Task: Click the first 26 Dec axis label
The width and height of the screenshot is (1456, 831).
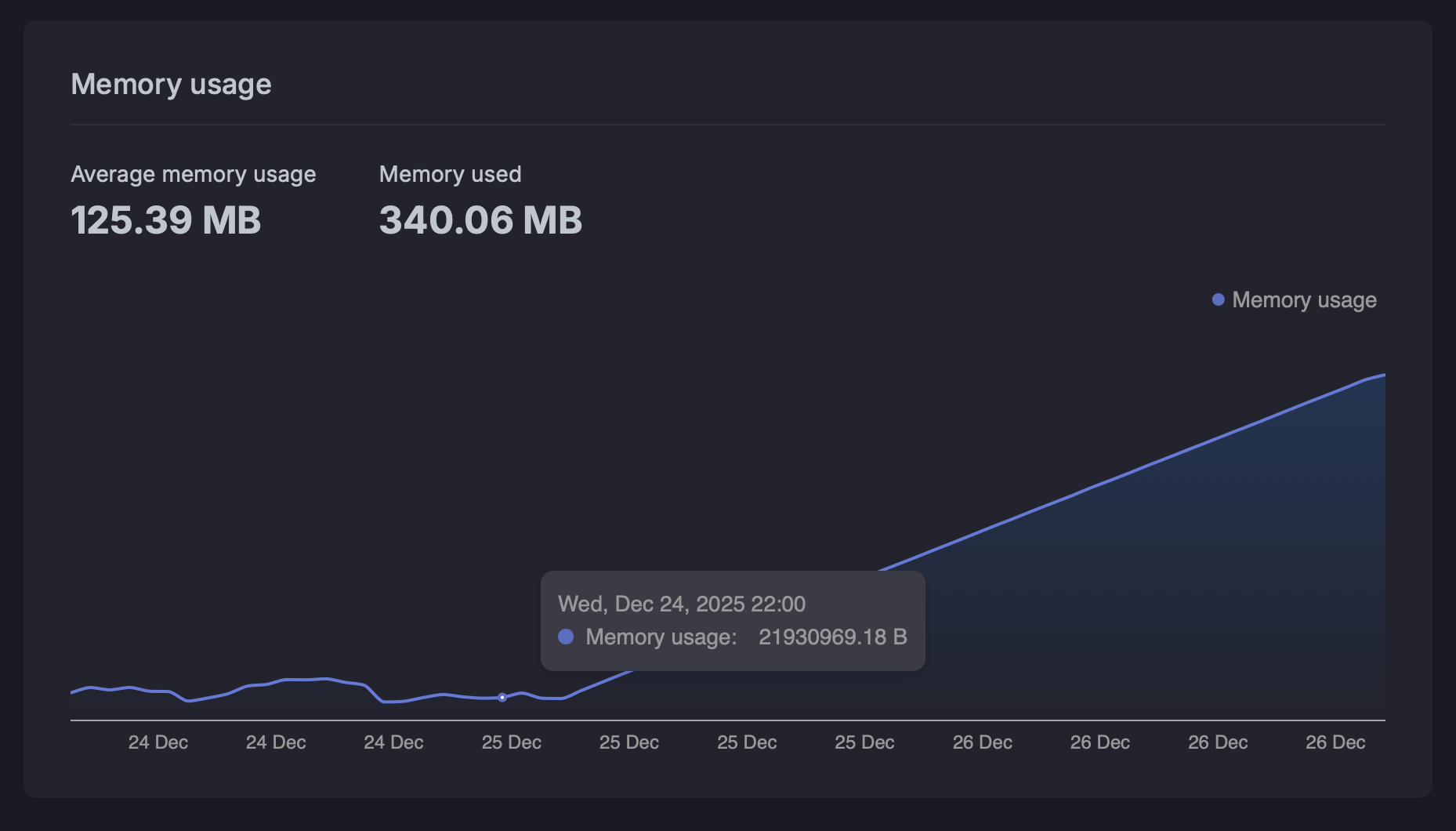Action: (982, 742)
